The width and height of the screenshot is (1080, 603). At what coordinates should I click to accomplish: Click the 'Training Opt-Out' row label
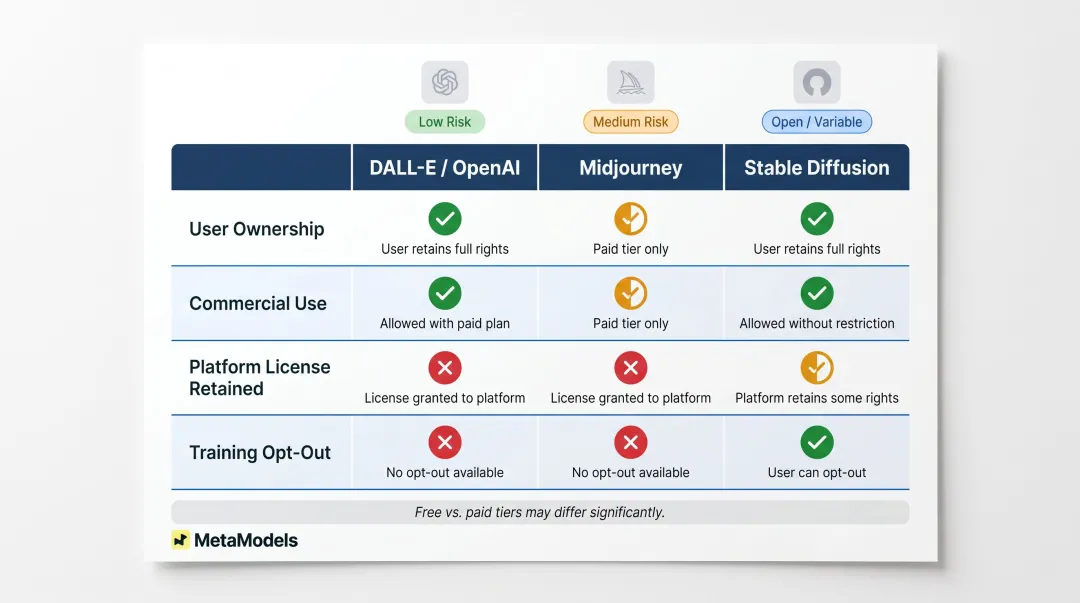(260, 452)
